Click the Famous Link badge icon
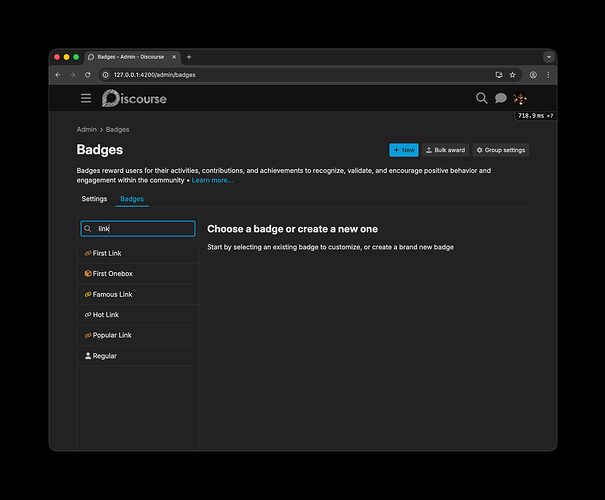 tap(88, 294)
